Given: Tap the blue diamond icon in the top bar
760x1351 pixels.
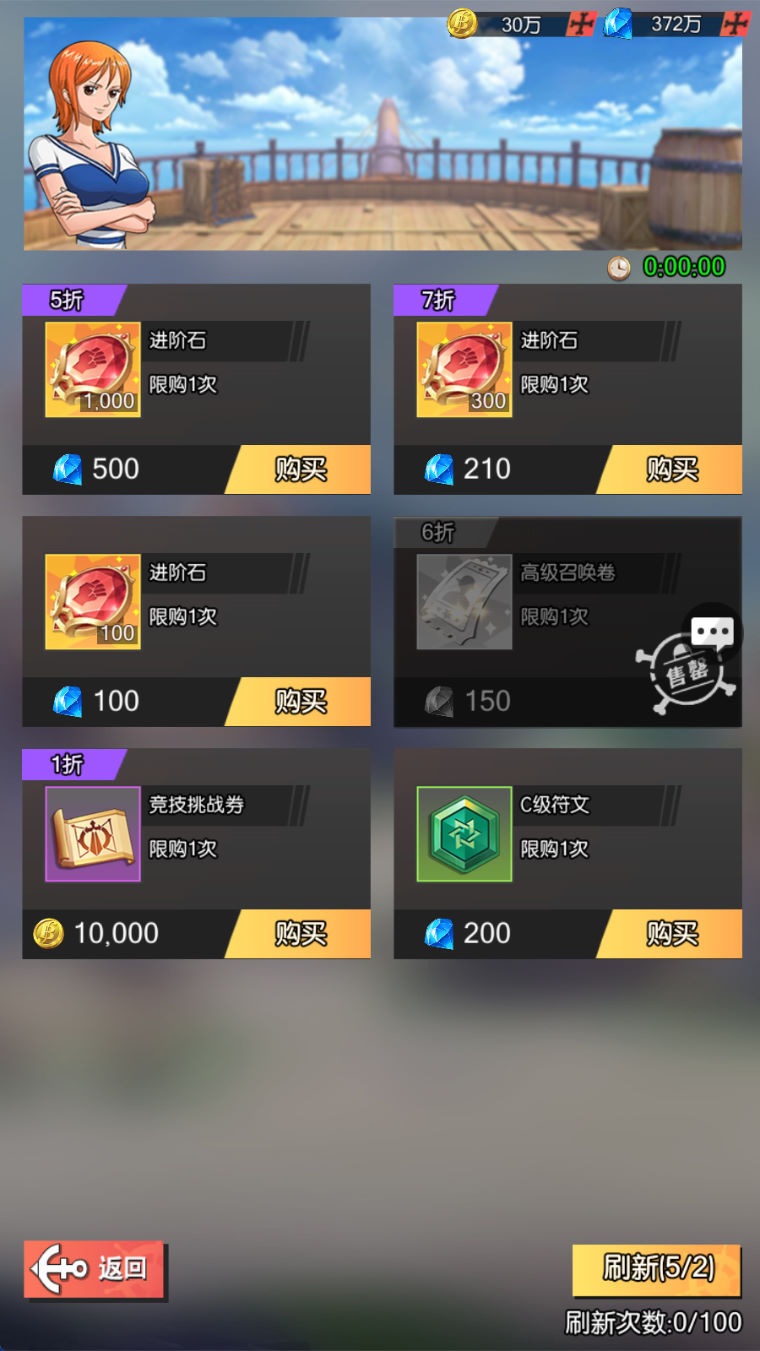Looking at the screenshot, I should click(617, 23).
